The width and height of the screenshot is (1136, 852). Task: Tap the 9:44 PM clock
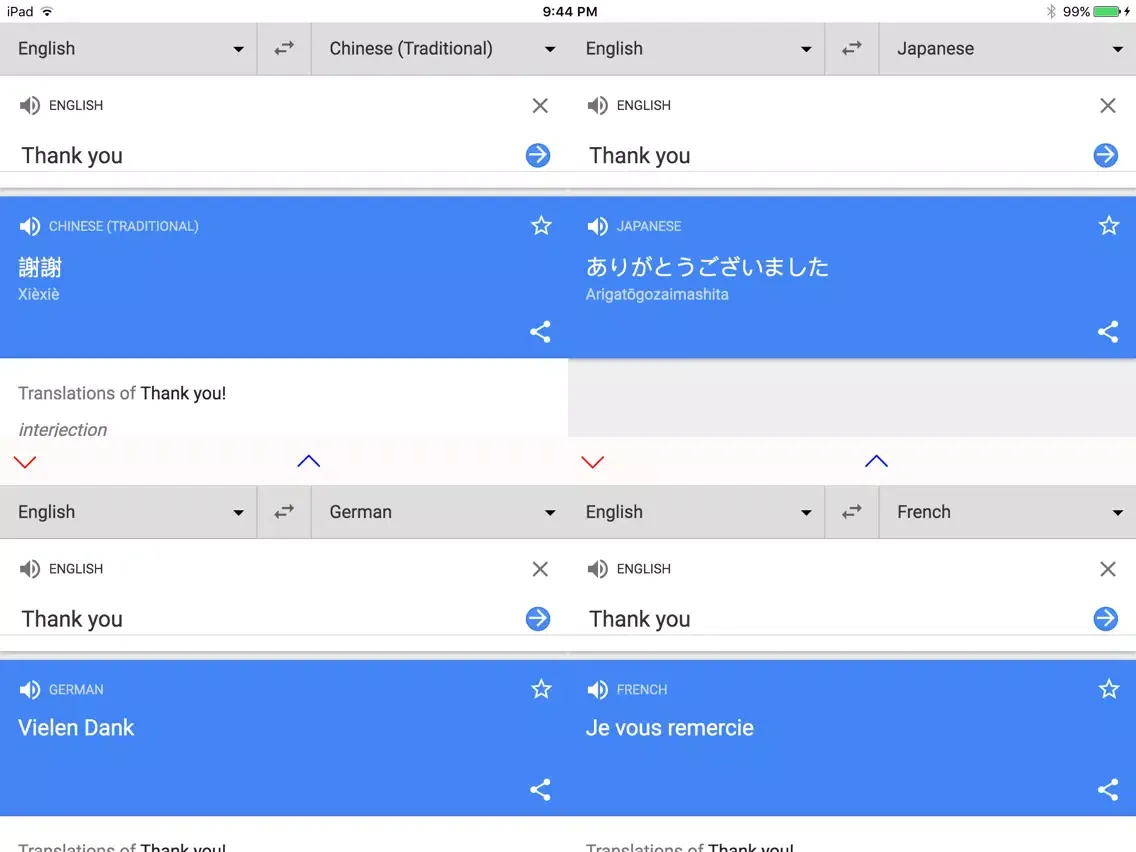coord(570,12)
